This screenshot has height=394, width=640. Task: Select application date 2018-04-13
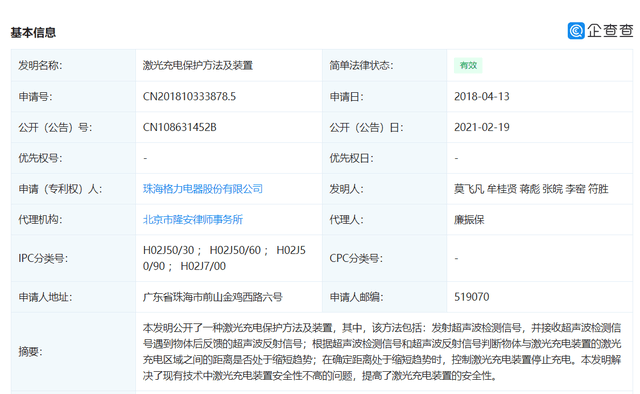point(482,96)
